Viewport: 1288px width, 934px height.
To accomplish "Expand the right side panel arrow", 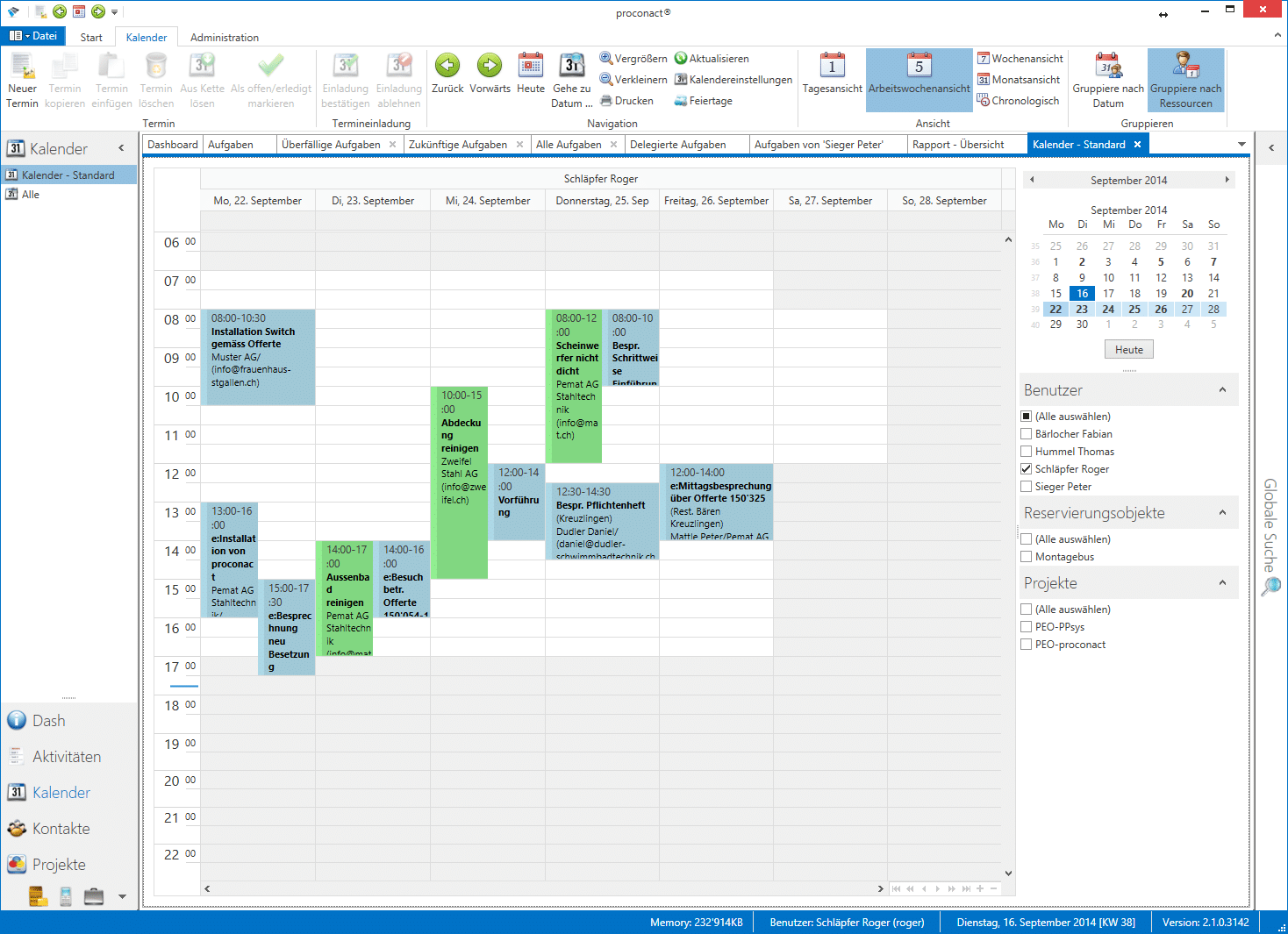I will (1271, 148).
